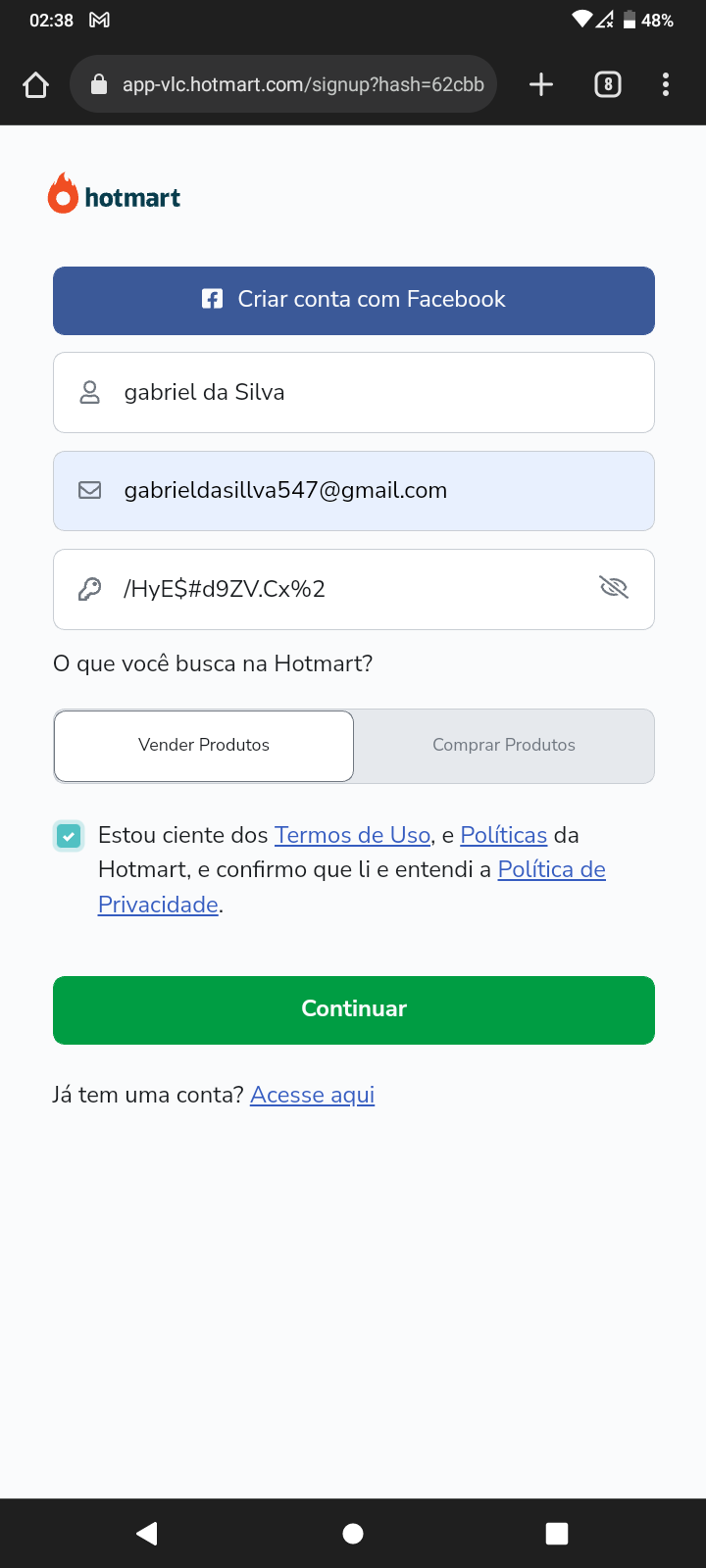706x1568 pixels.
Task: Click the Facebook icon in the blue button
Action: [212, 299]
